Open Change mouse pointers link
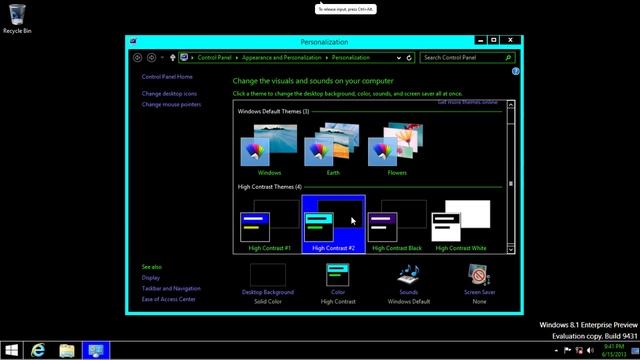 point(171,104)
